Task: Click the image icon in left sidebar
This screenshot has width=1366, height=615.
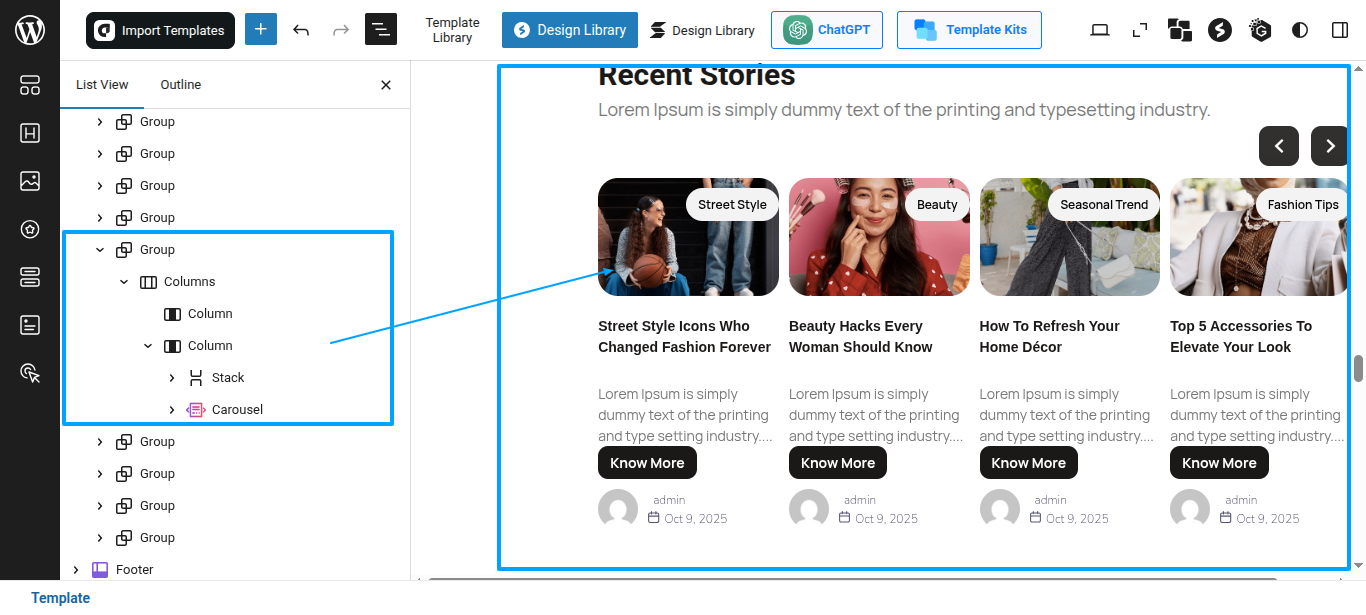Action: coord(30,181)
